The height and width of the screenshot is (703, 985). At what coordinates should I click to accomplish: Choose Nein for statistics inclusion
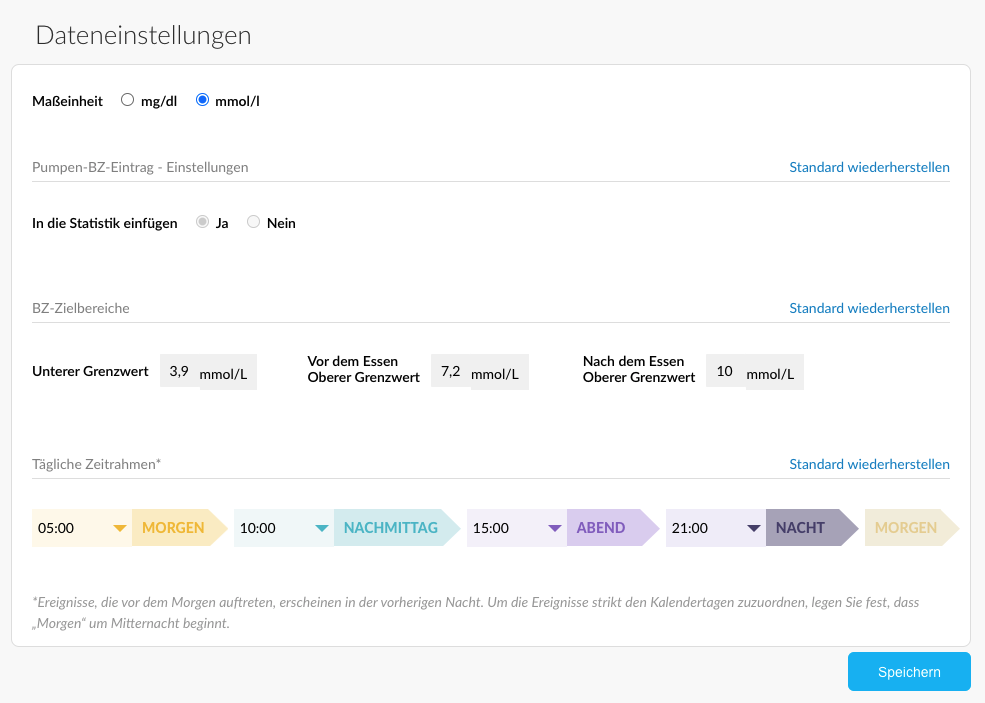coord(254,222)
